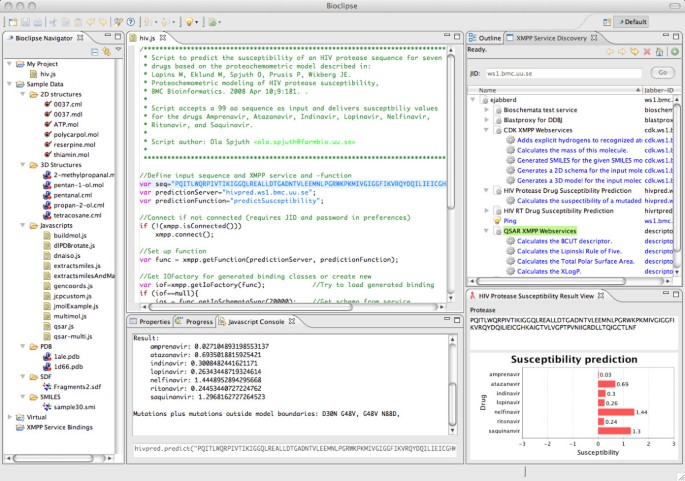Click the New wizard toolbar icon
This screenshot has width=685, height=481.
pos(13,22)
